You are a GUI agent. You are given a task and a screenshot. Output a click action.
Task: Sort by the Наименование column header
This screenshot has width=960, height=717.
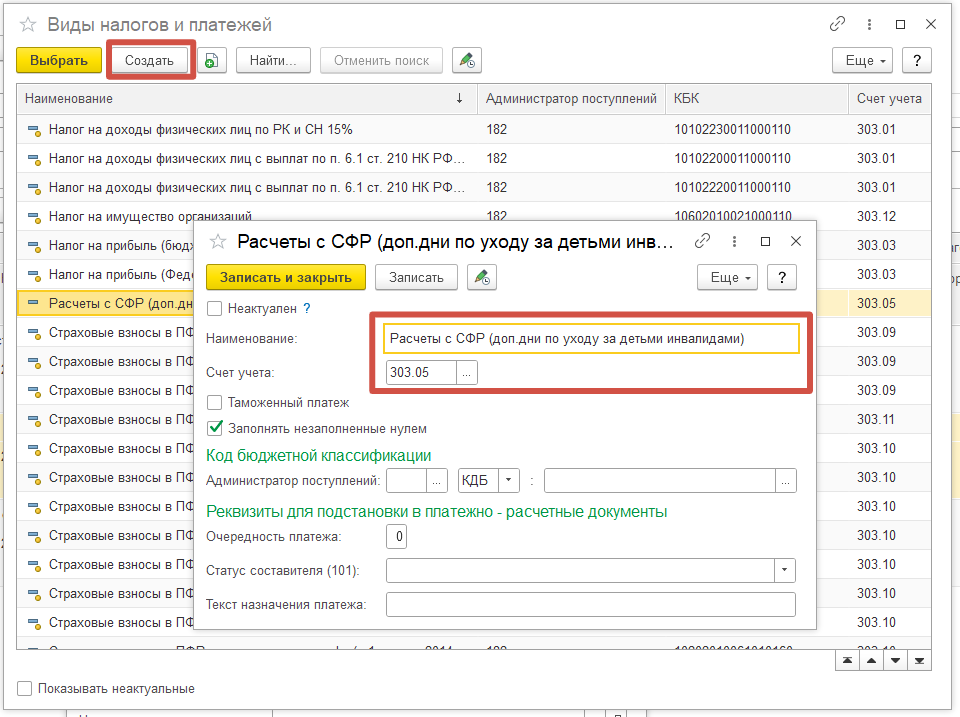tap(69, 99)
